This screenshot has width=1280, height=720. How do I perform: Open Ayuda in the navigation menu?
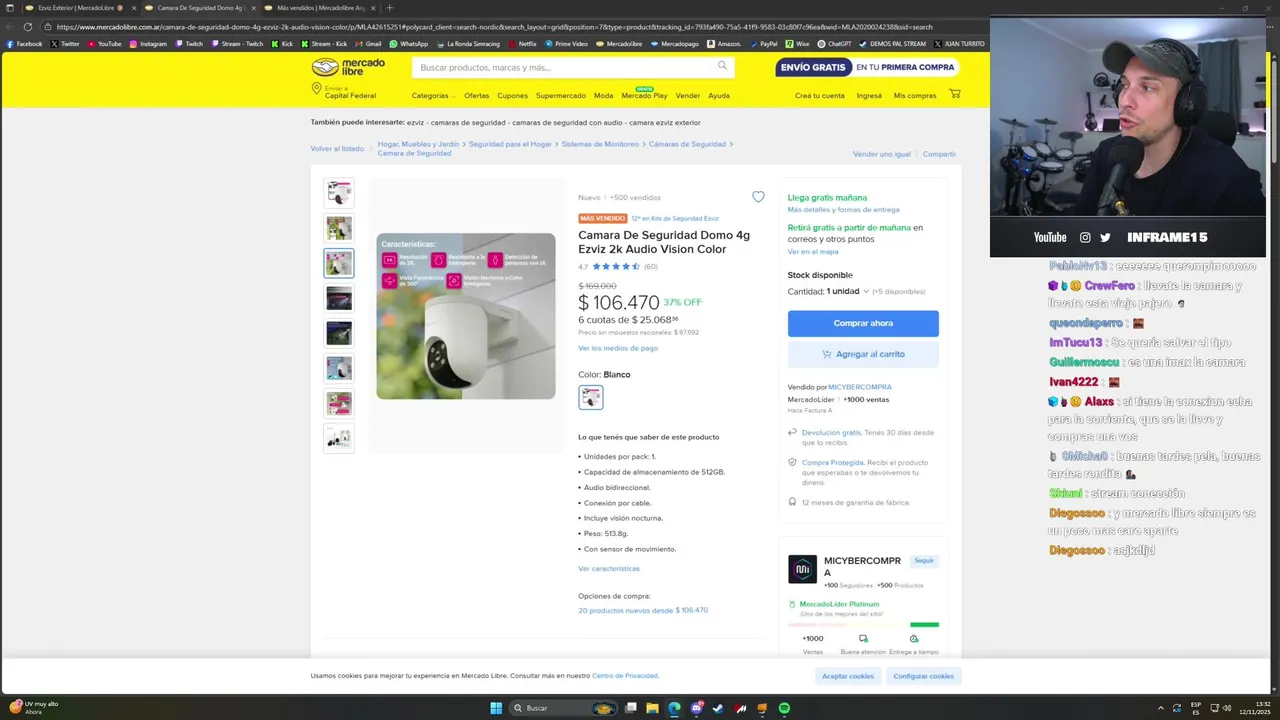pos(719,96)
